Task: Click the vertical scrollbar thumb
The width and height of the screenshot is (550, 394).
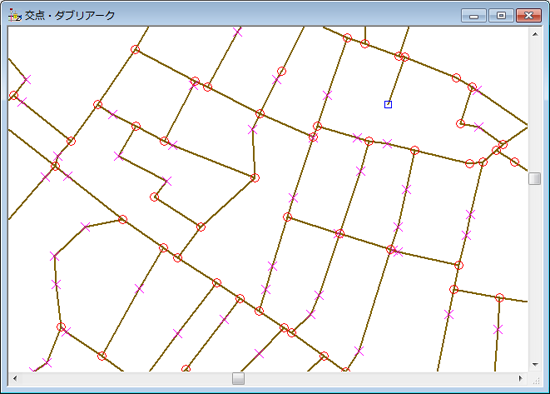Action: pyautogui.click(x=535, y=178)
